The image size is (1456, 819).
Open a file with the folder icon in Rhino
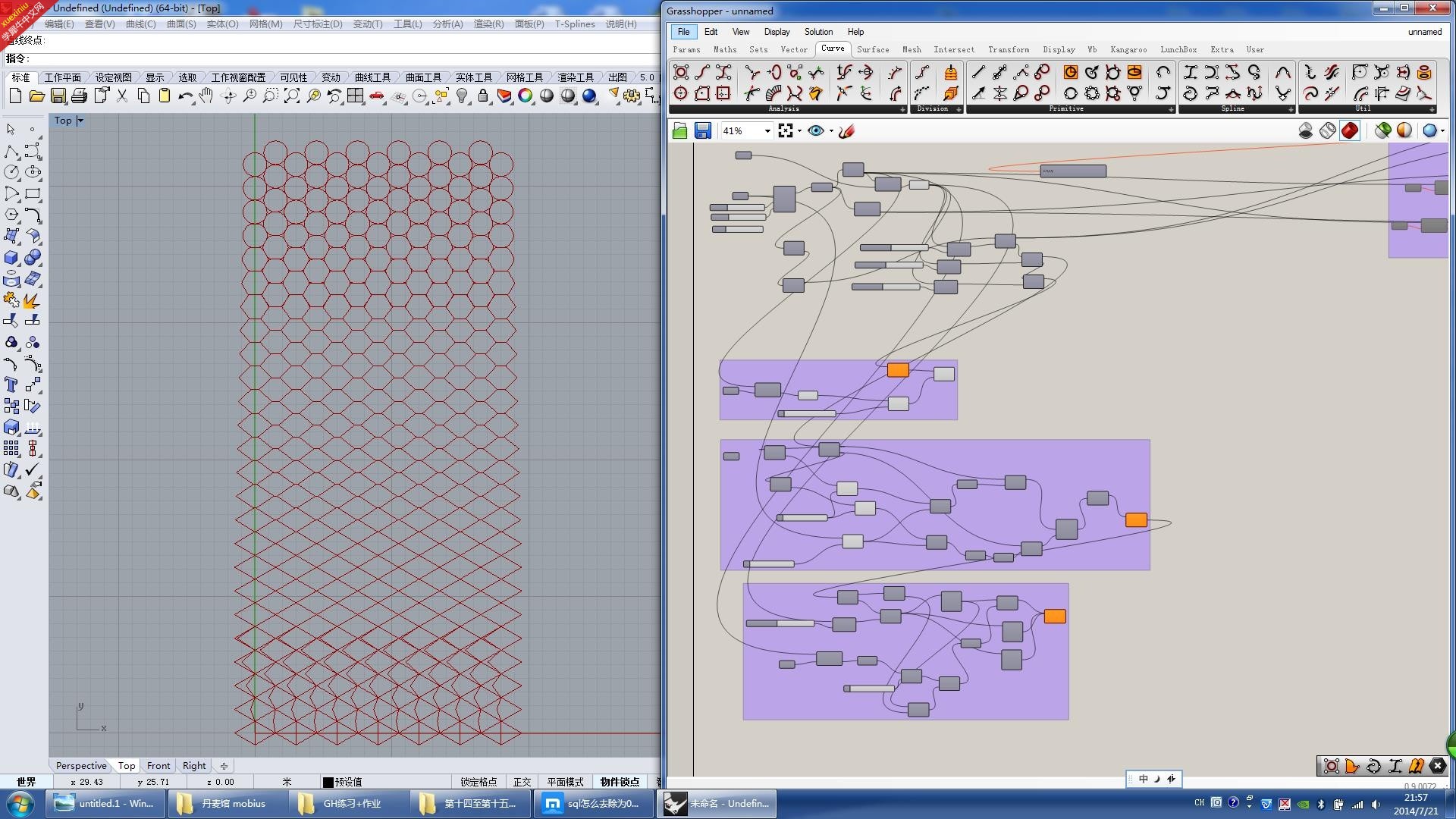[36, 96]
